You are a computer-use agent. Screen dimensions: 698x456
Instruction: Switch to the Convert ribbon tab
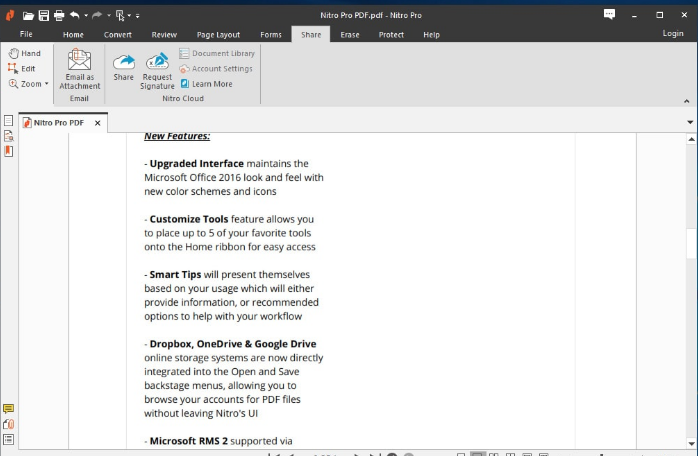point(118,35)
